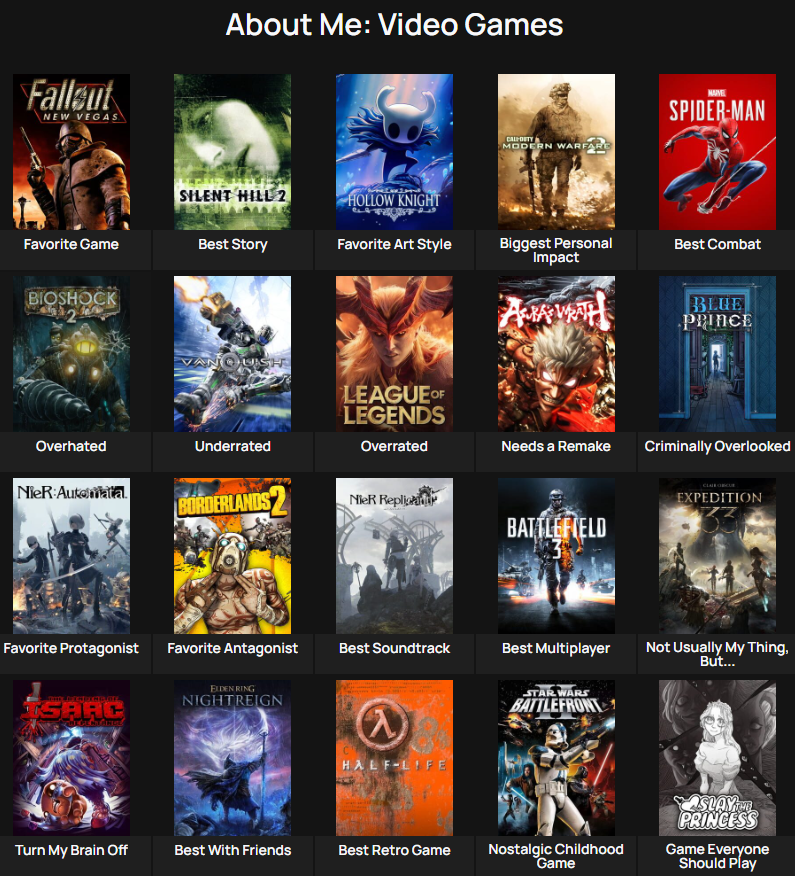The image size is (795, 876).
Task: Open the Vanquish game cover
Action: point(232,354)
